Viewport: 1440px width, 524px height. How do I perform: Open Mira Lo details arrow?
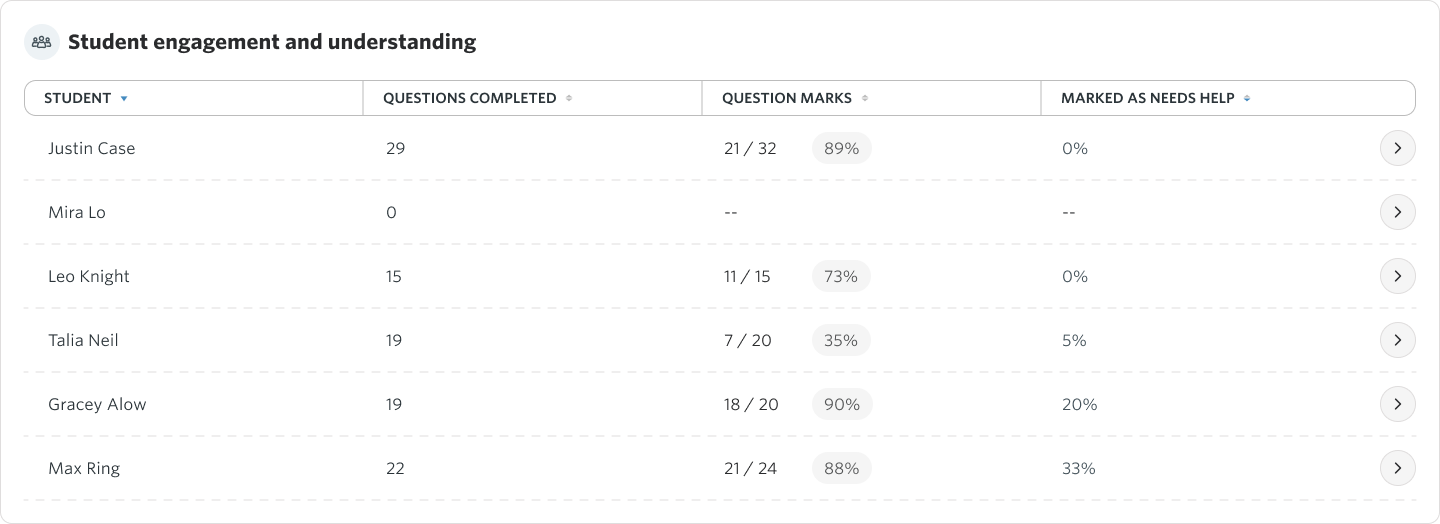pos(1398,212)
